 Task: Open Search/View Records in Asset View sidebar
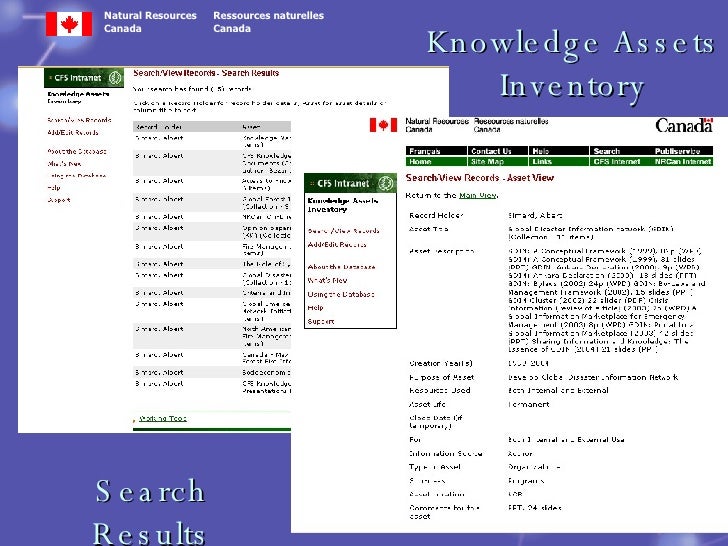click(343, 231)
